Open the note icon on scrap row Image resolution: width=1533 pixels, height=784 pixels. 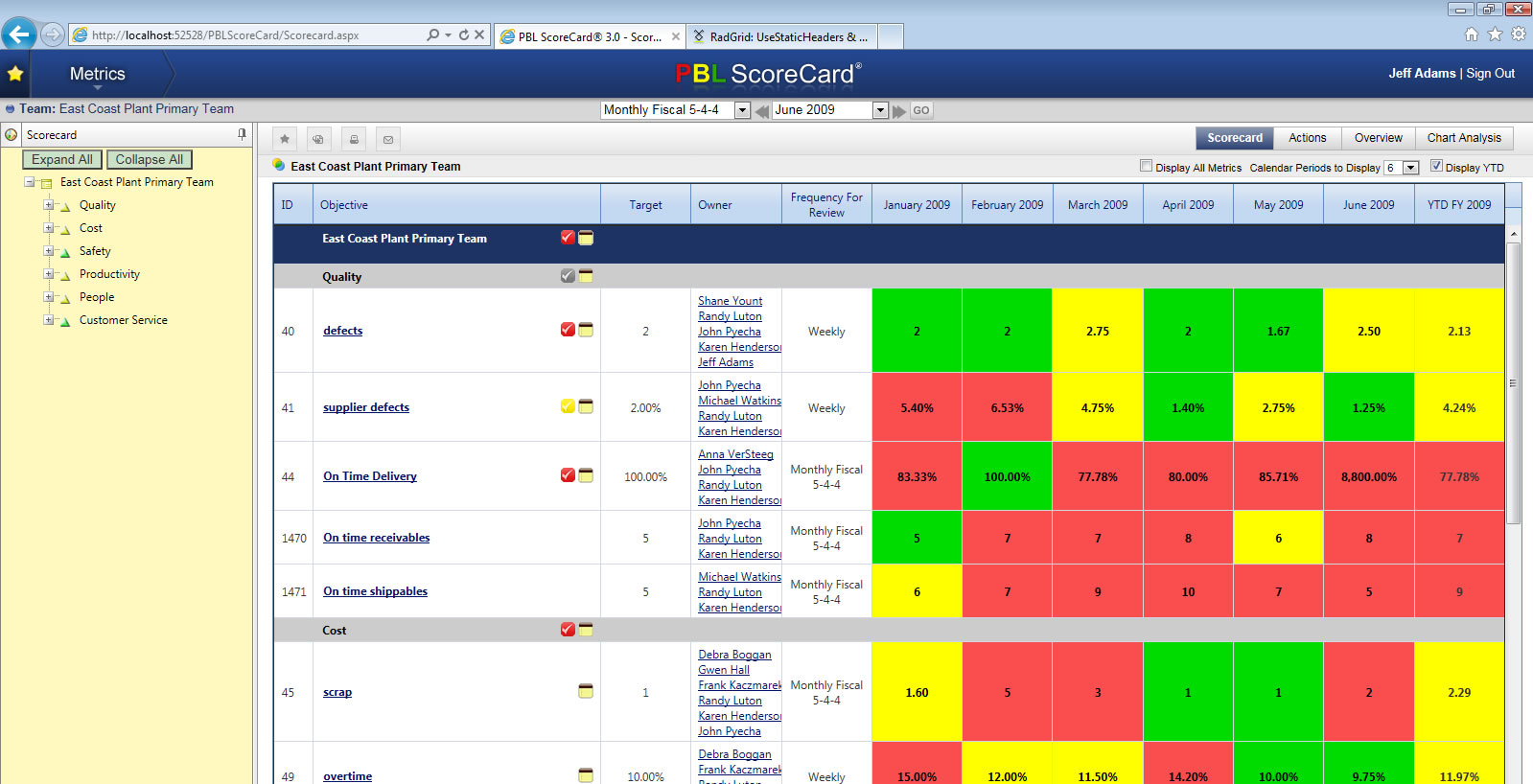[x=586, y=691]
